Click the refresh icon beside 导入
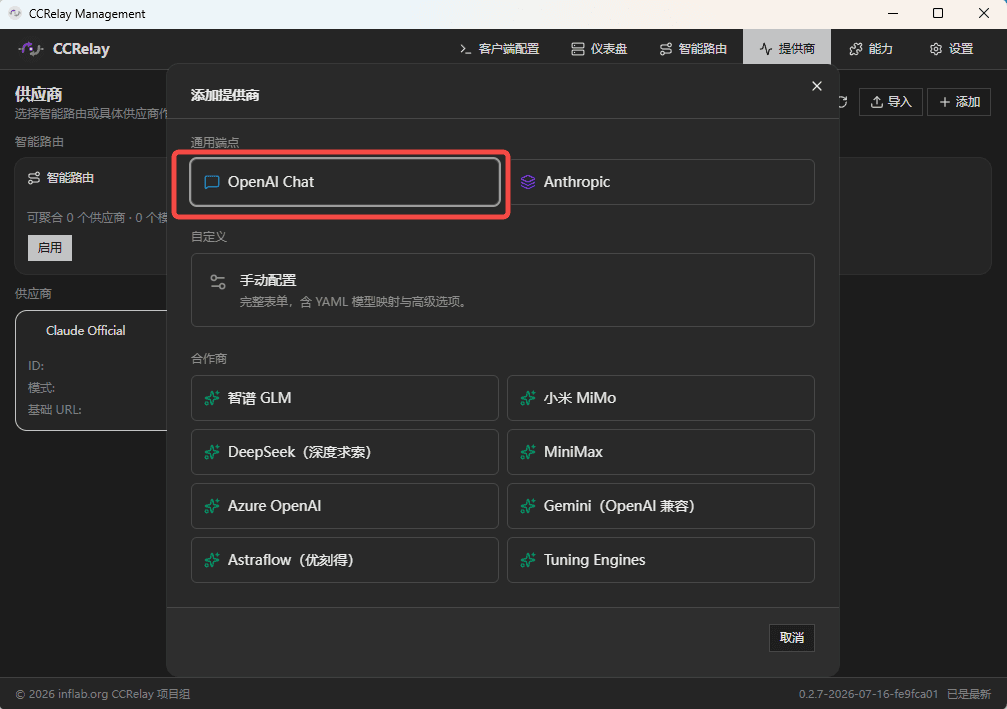The image size is (1007, 709). (x=843, y=102)
